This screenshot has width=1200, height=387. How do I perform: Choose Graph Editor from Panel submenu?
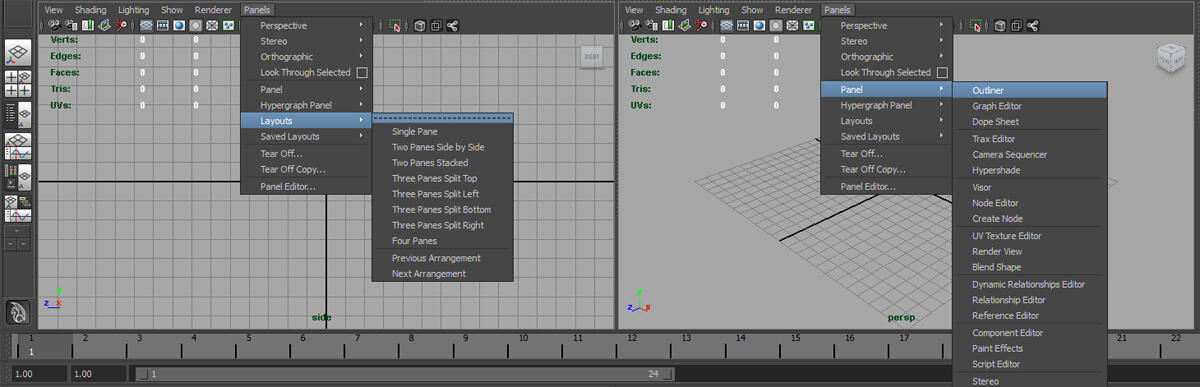(x=1030, y=106)
